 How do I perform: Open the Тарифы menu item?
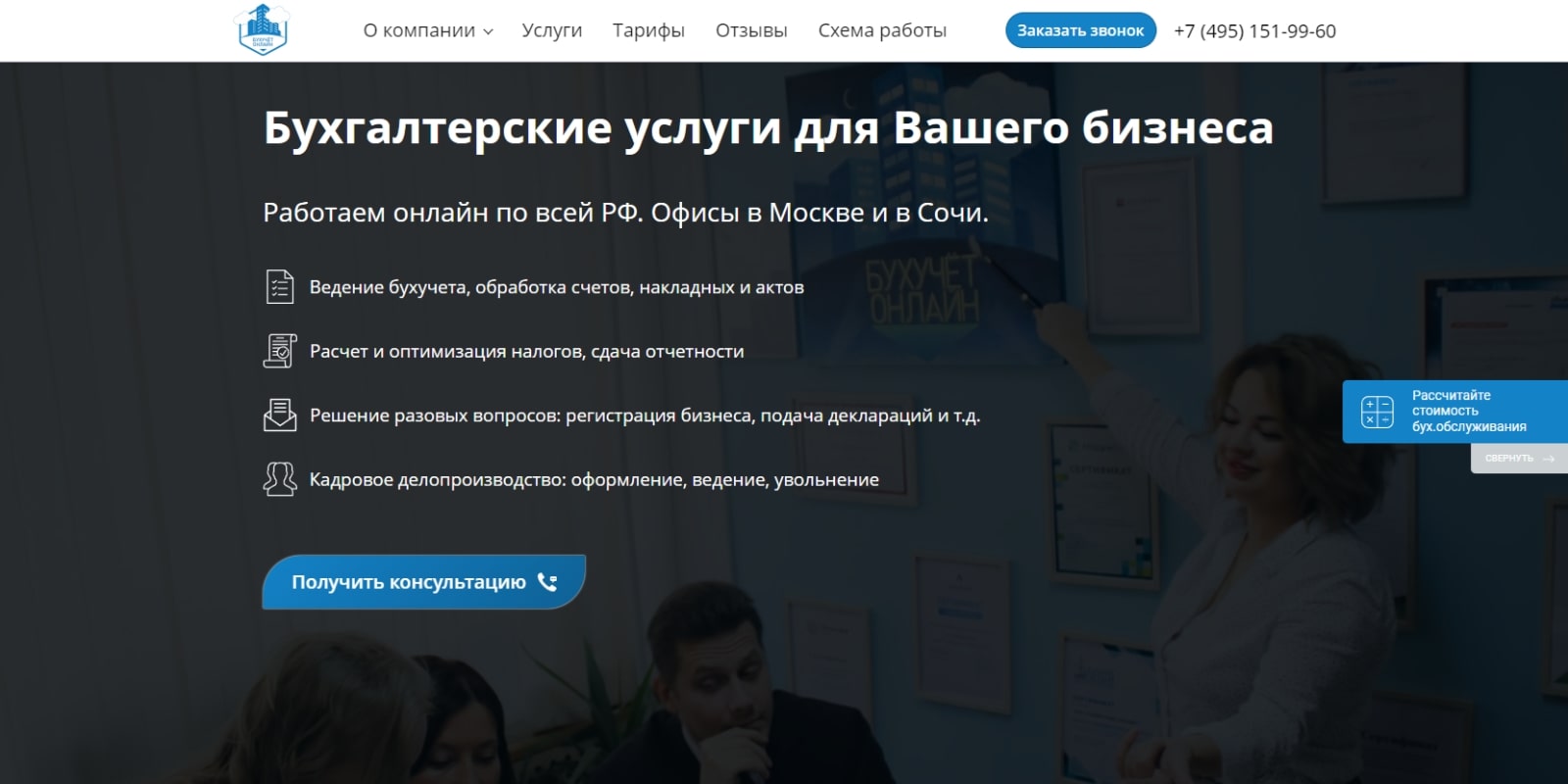[x=649, y=30]
